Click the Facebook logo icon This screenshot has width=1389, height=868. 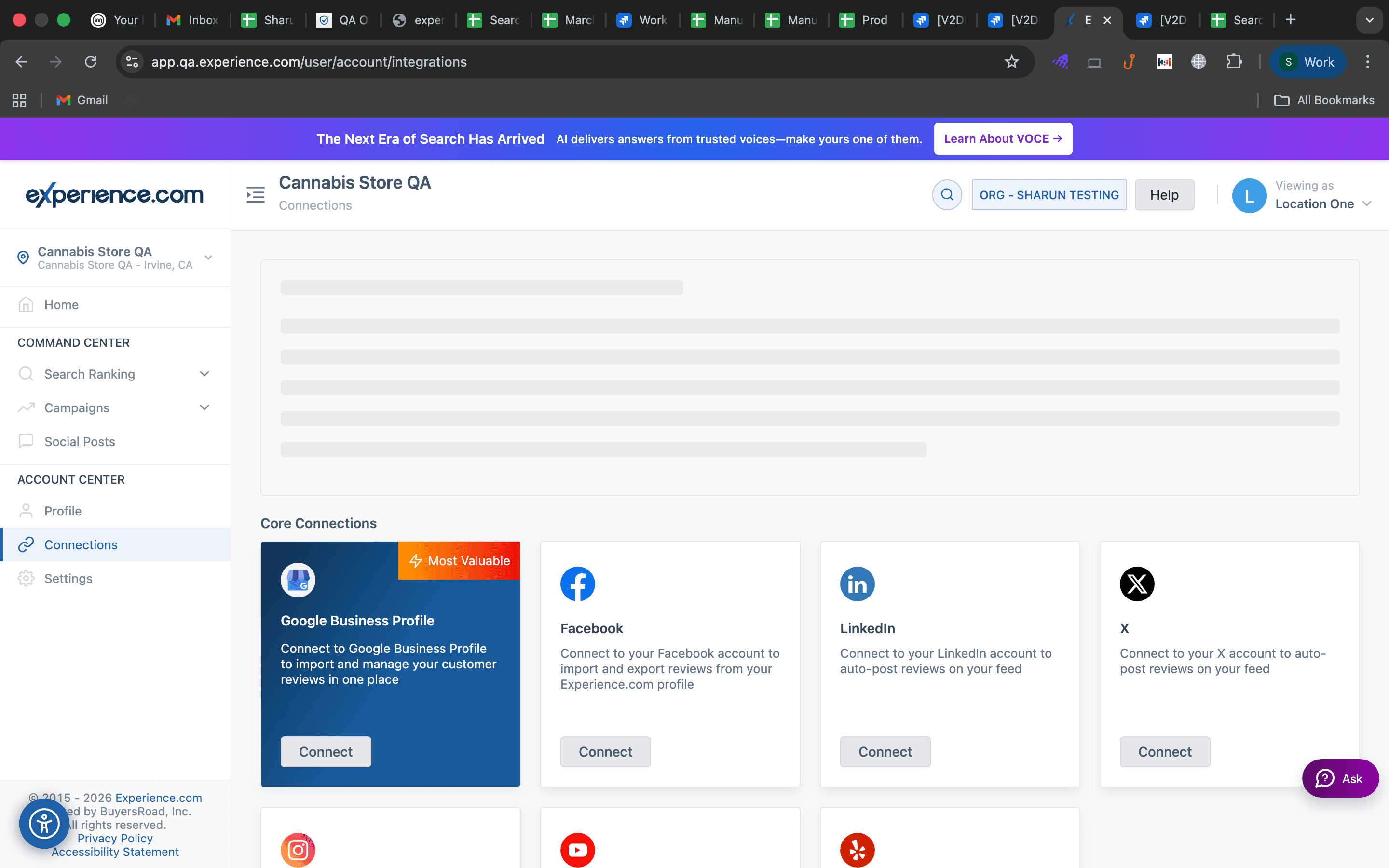pos(577,584)
